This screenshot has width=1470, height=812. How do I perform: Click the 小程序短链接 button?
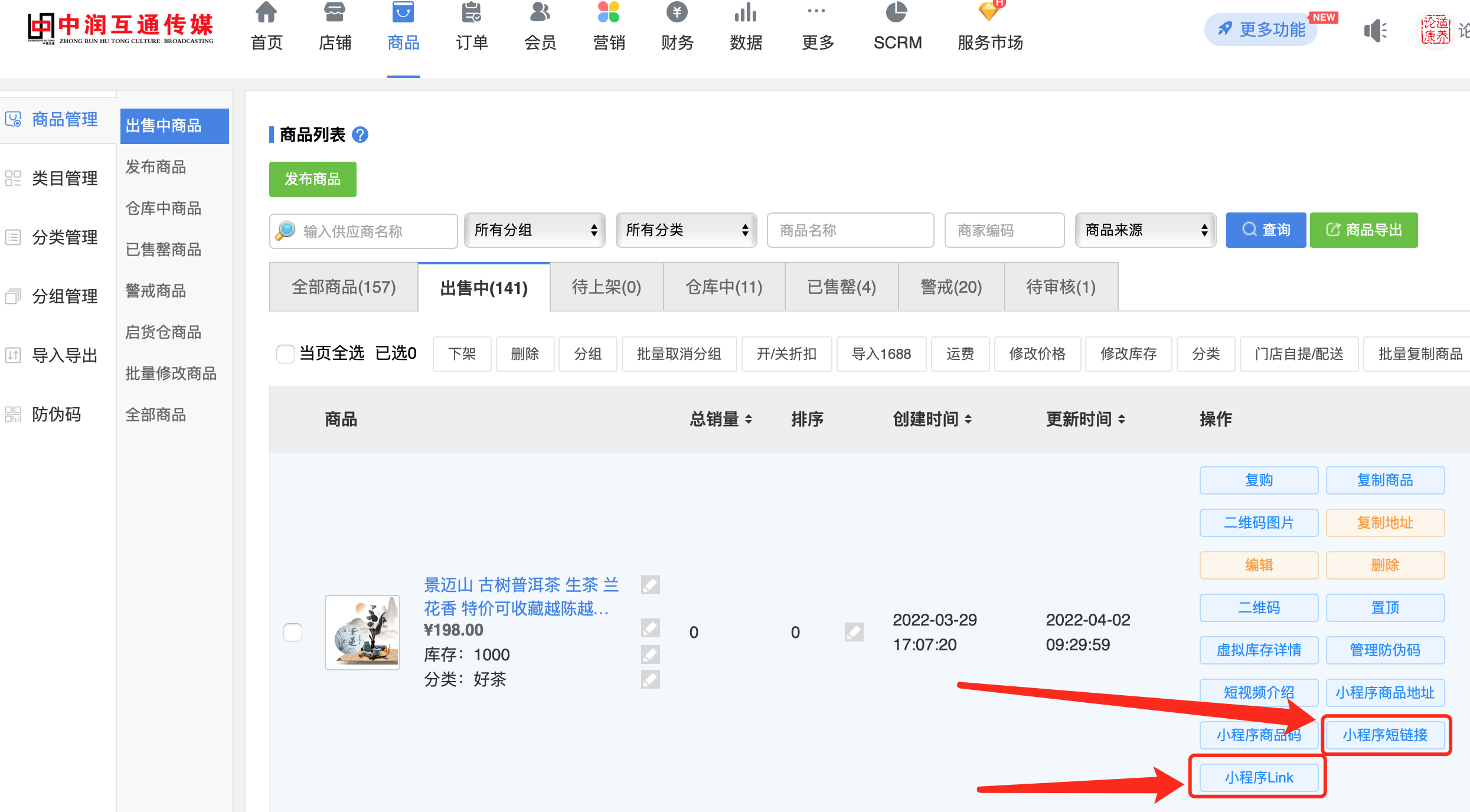(1385, 735)
